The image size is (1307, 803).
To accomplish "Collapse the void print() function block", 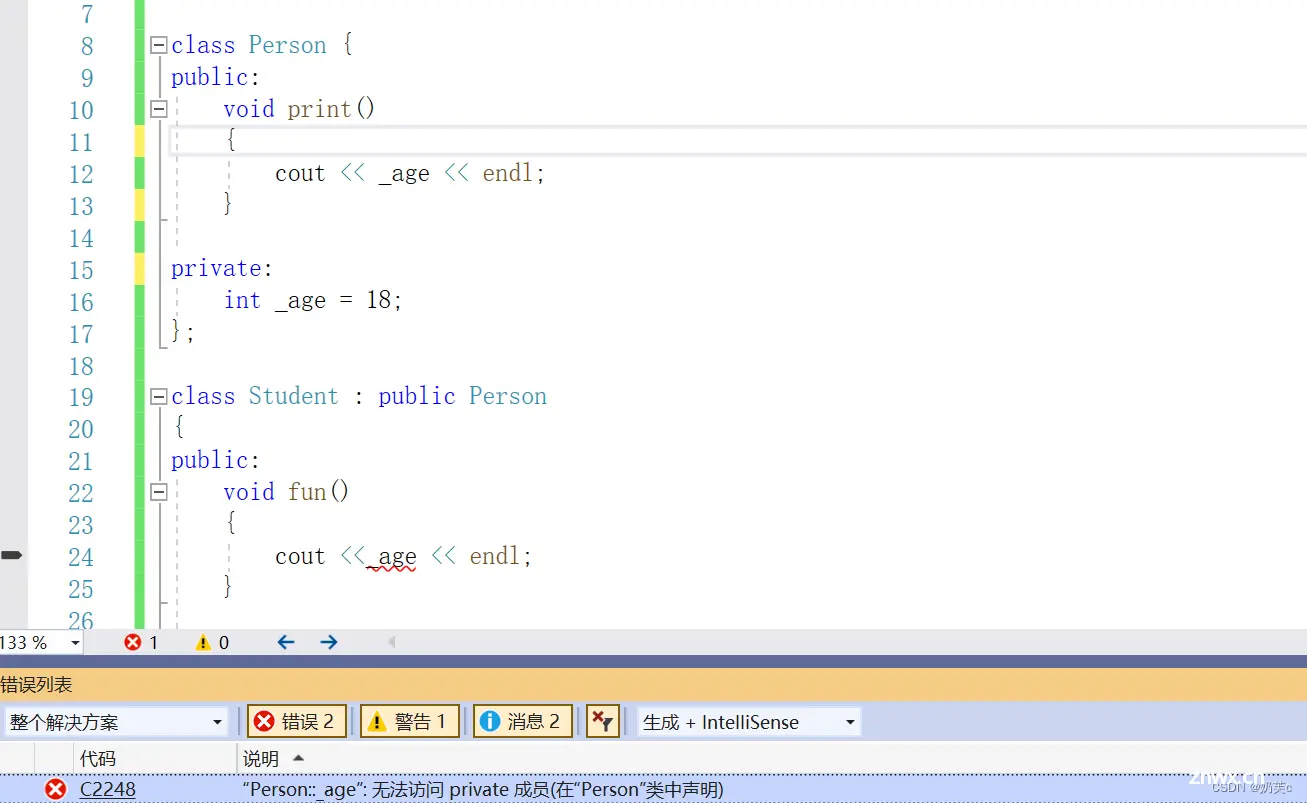I will pos(158,110).
